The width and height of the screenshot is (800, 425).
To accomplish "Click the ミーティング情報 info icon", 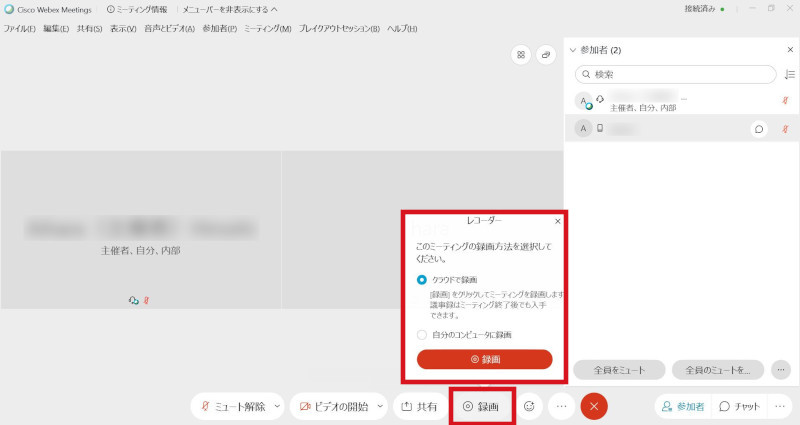I will 110,9.
